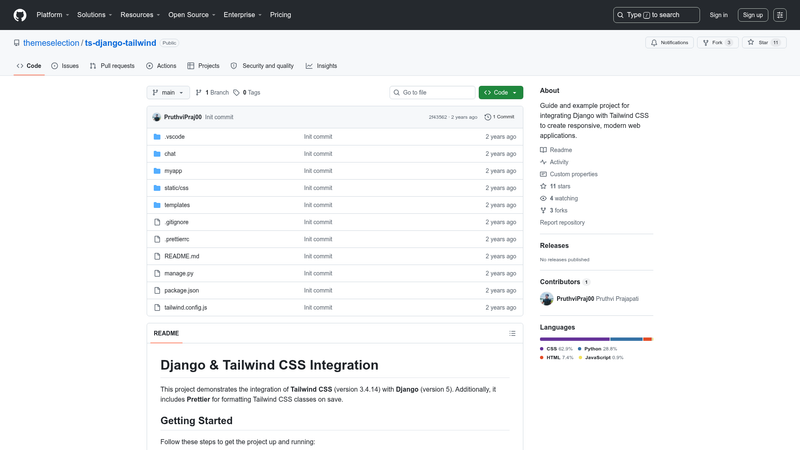
Task: Focus the Go to file search field
Action: click(433, 92)
